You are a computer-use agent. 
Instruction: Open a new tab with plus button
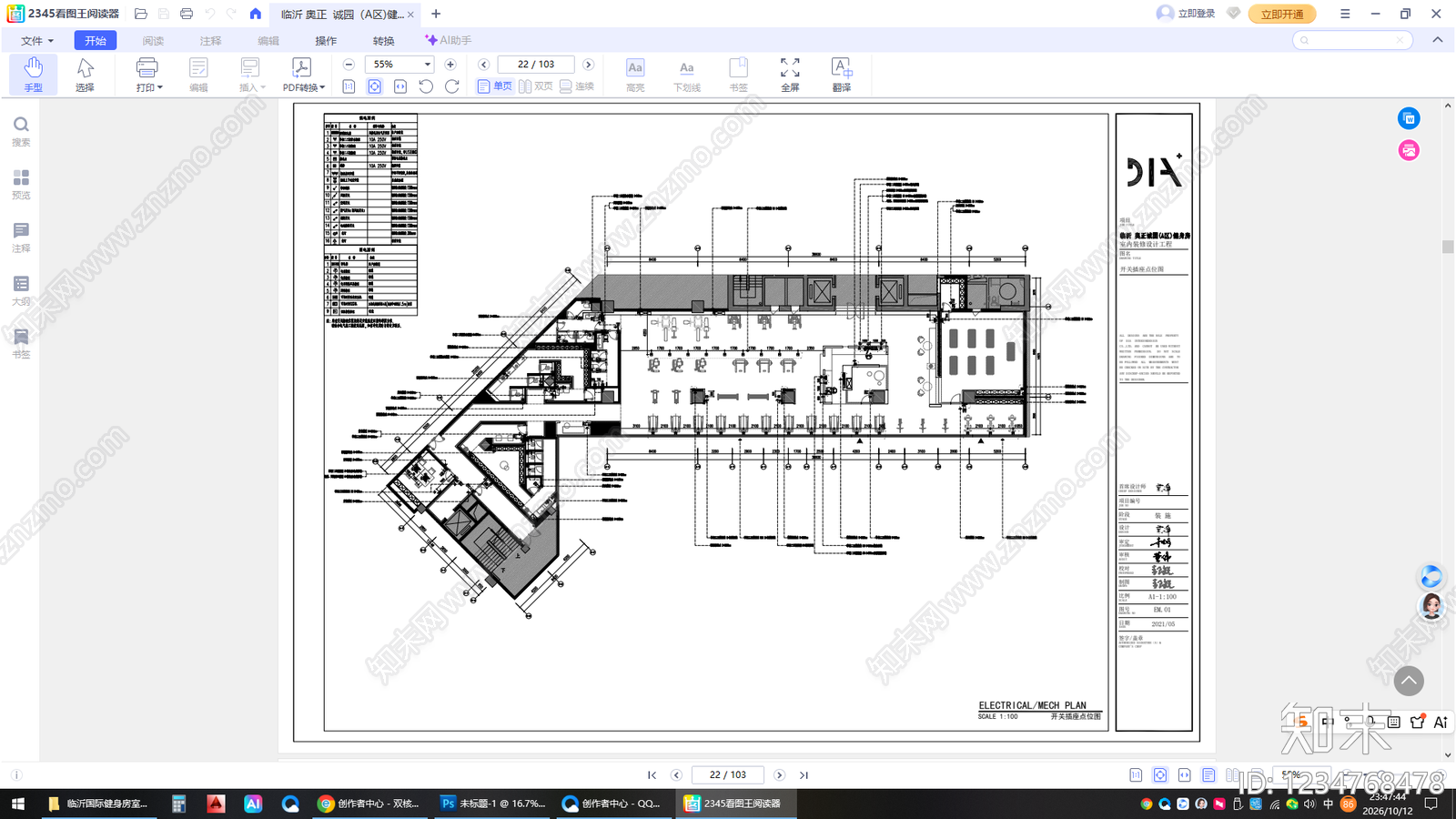[436, 14]
